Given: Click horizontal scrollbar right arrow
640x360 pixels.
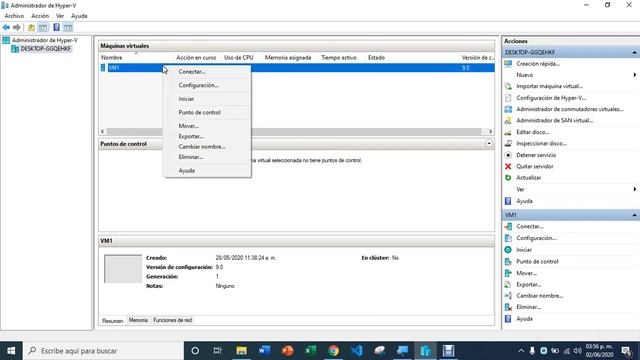Looking at the screenshot, I should [490, 131].
